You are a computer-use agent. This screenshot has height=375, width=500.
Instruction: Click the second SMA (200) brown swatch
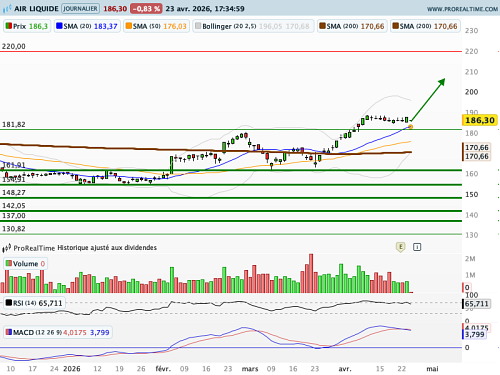tap(396, 26)
